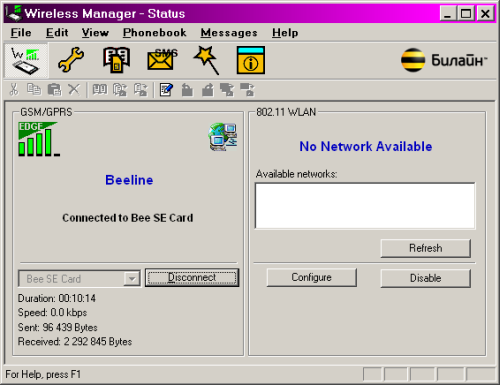This screenshot has width=500, height=385.
Task: Click the Sent 96 439 Bytes readout
Action: (58, 327)
